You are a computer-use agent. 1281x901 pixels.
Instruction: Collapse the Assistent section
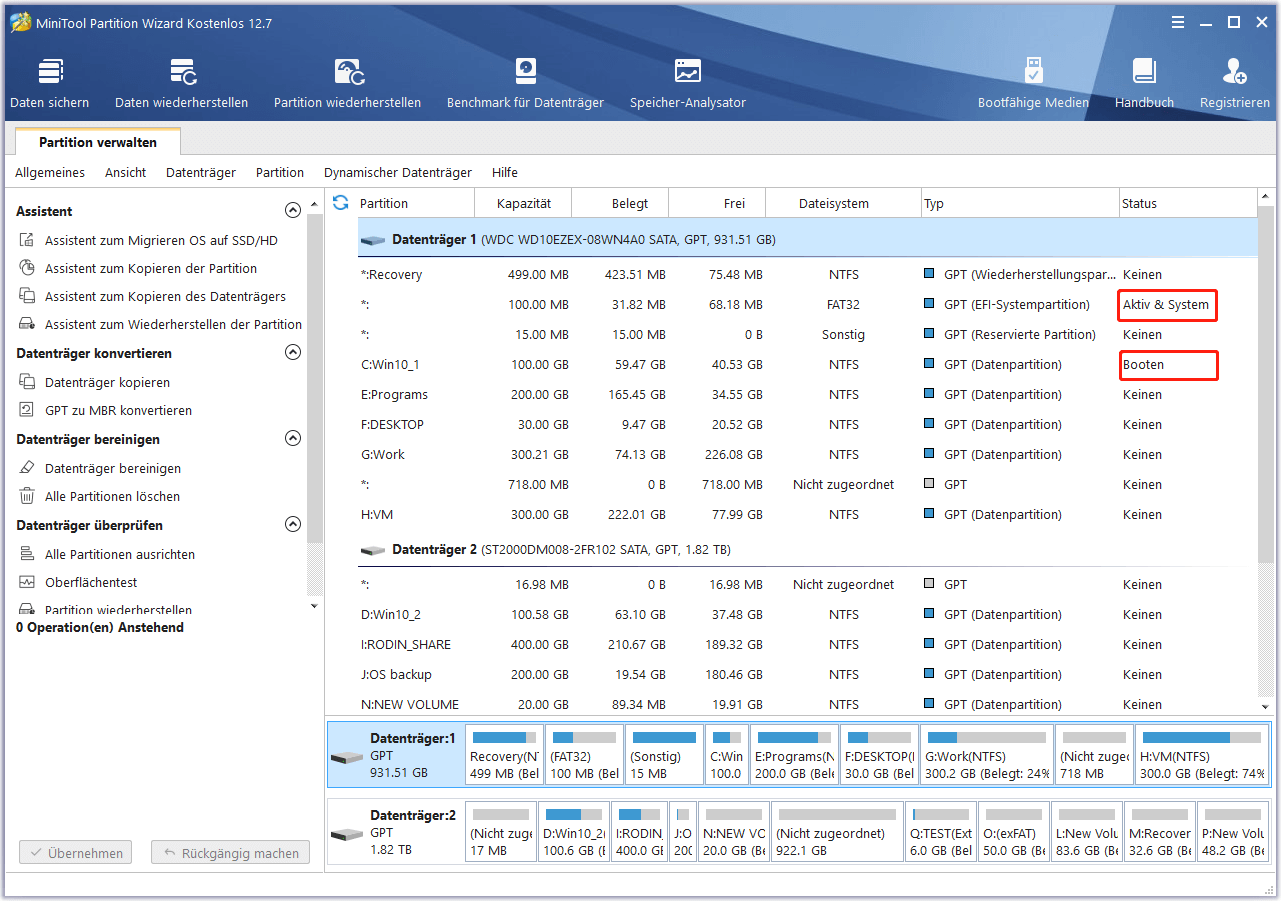(x=293, y=211)
